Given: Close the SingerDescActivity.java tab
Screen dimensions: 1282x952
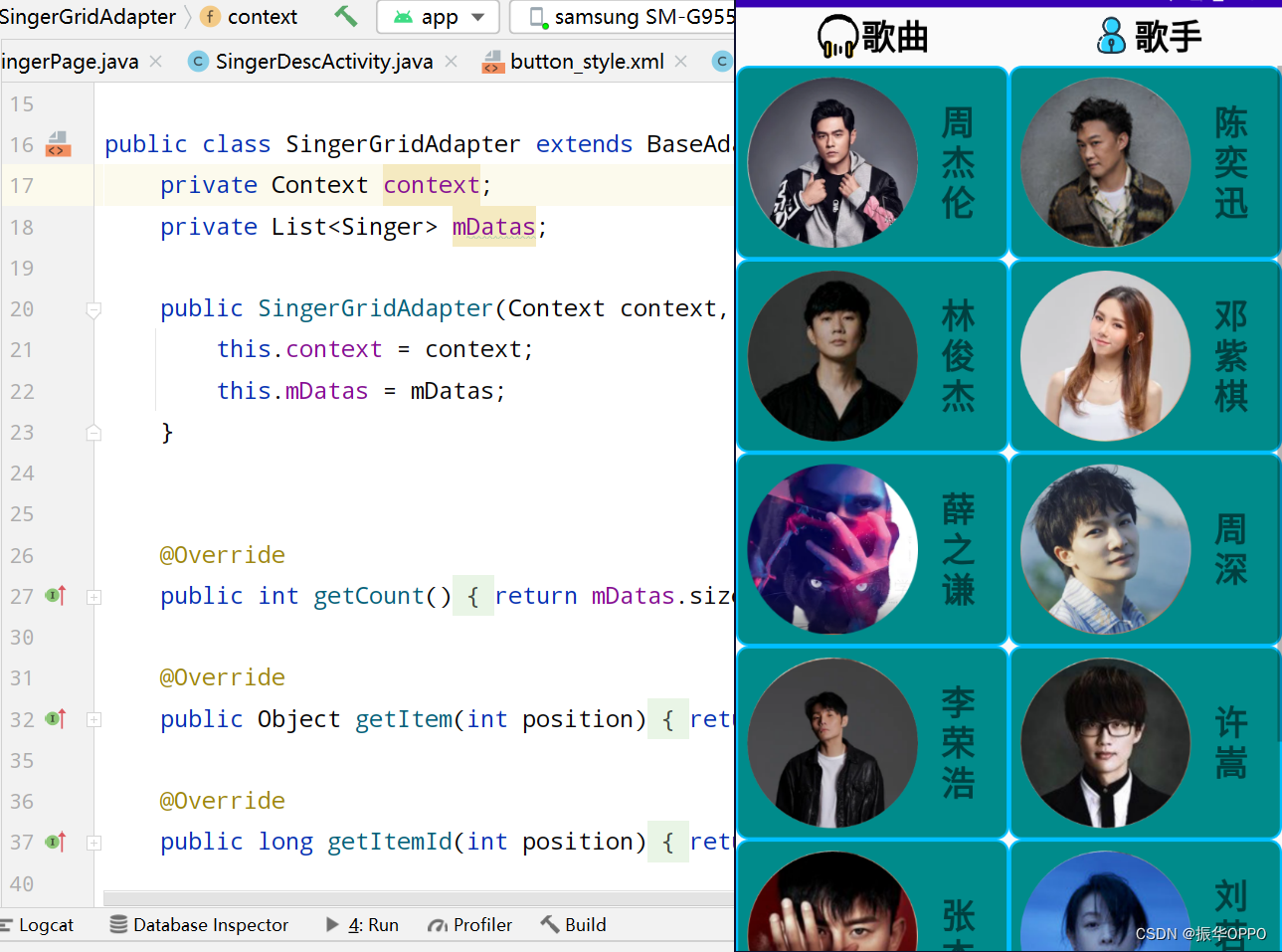Looking at the screenshot, I should click(x=452, y=62).
